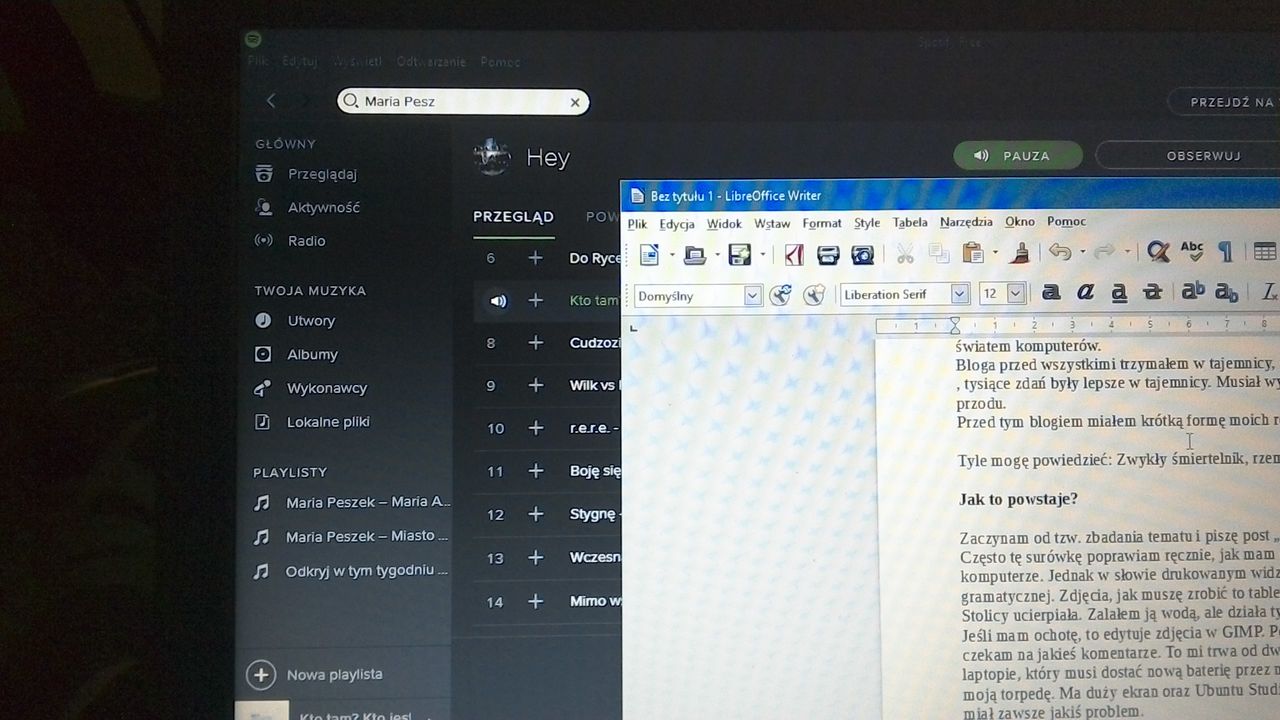Add track 8 Cudzozi to library
Screen dimensions: 1280x720
click(x=535, y=343)
